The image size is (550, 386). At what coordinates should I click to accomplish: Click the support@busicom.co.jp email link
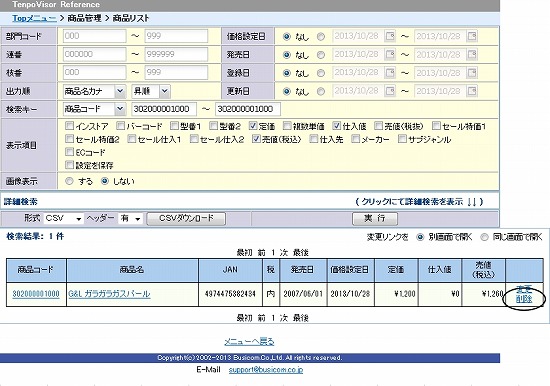coord(266,370)
